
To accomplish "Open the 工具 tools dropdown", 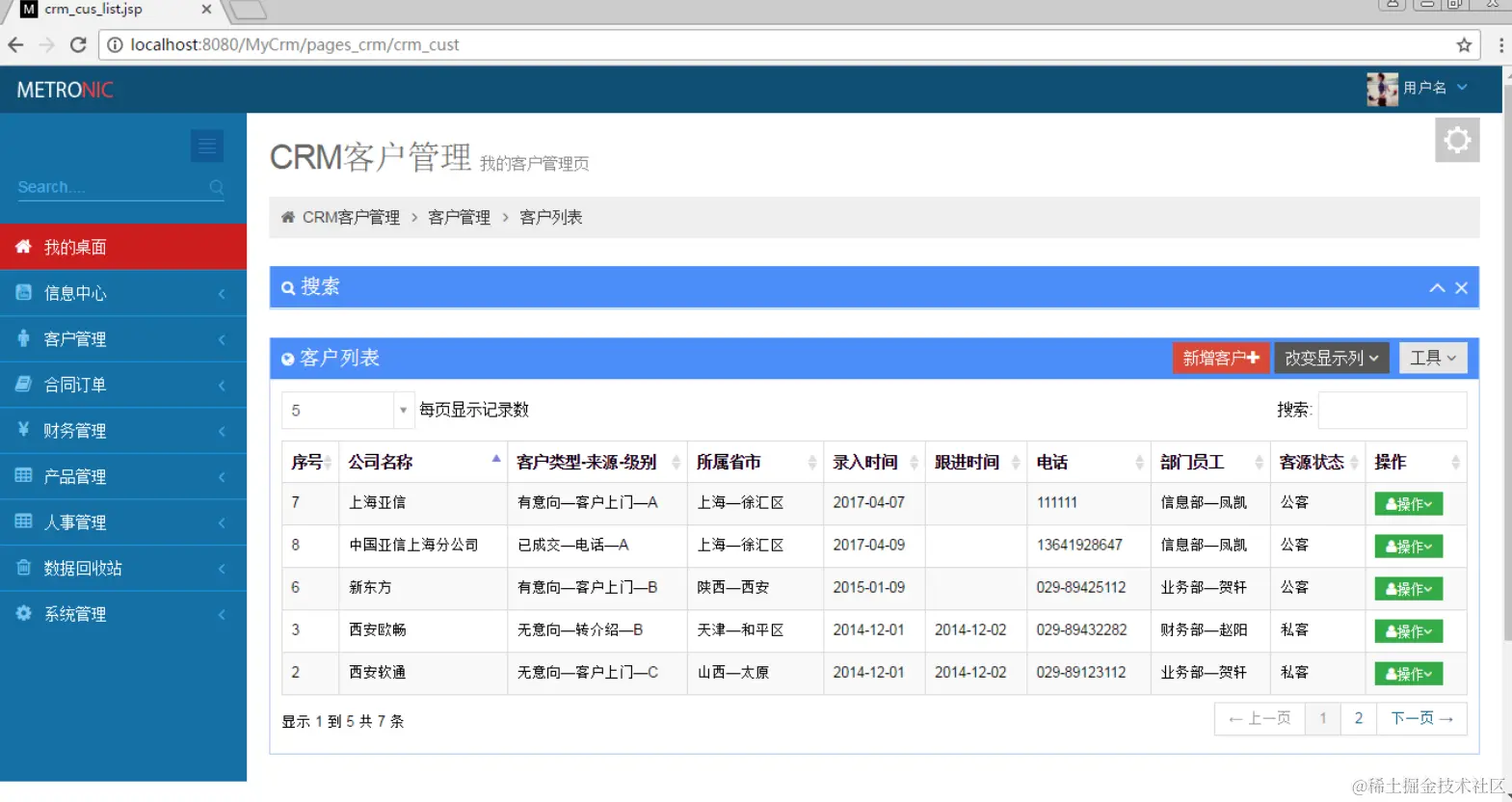I will [1433, 358].
